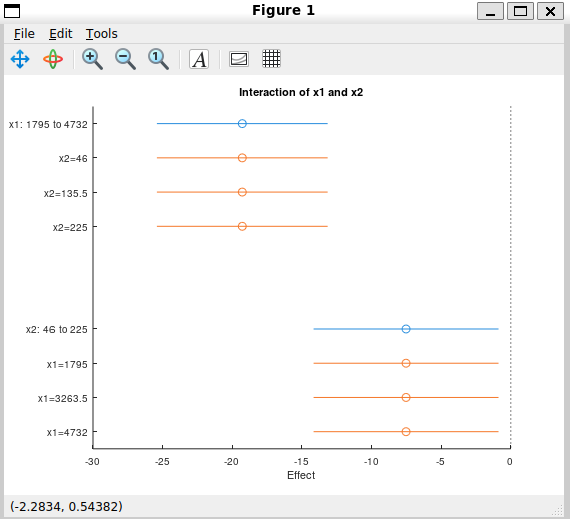Viewport: 570px width, 519px height.
Task: Click the -10 tick label
Action: pyautogui.click(x=371, y=462)
